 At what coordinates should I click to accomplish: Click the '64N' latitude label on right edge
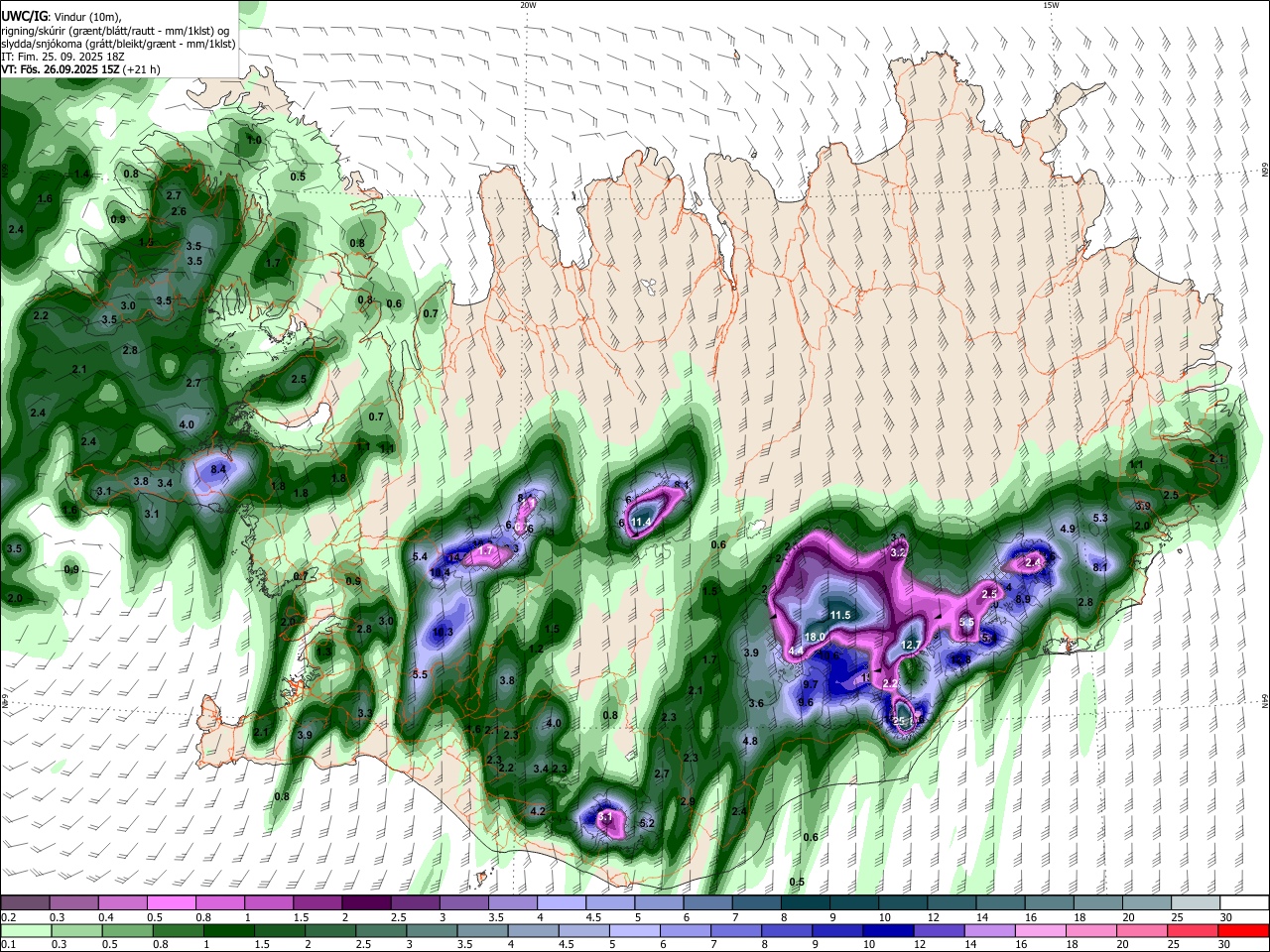(1264, 701)
